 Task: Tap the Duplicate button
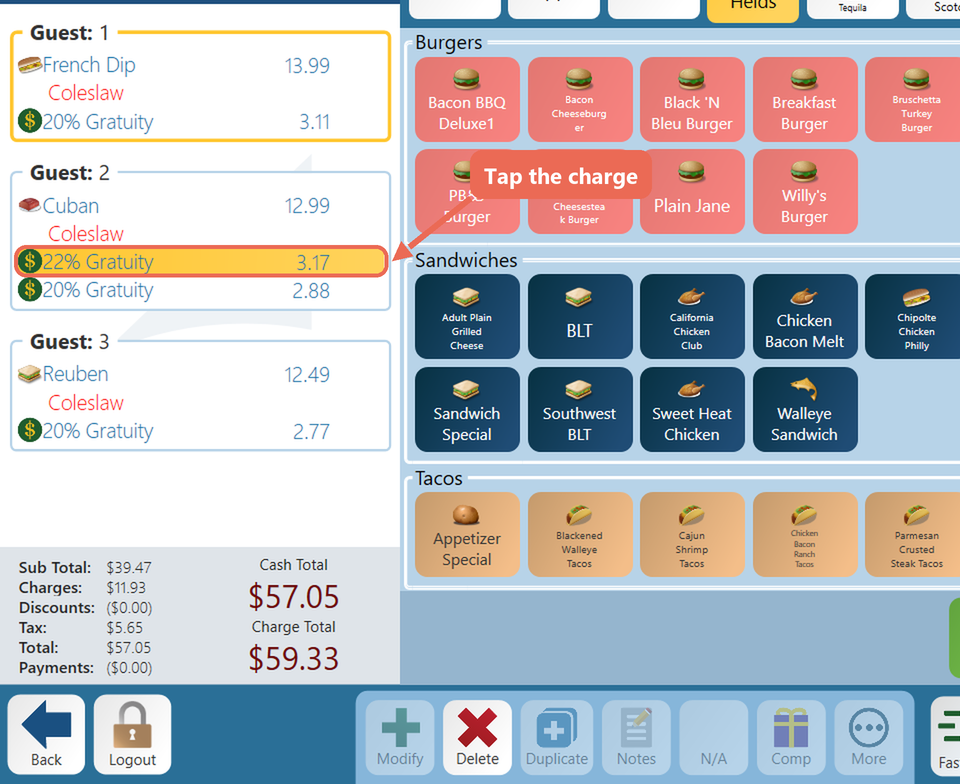coord(557,737)
